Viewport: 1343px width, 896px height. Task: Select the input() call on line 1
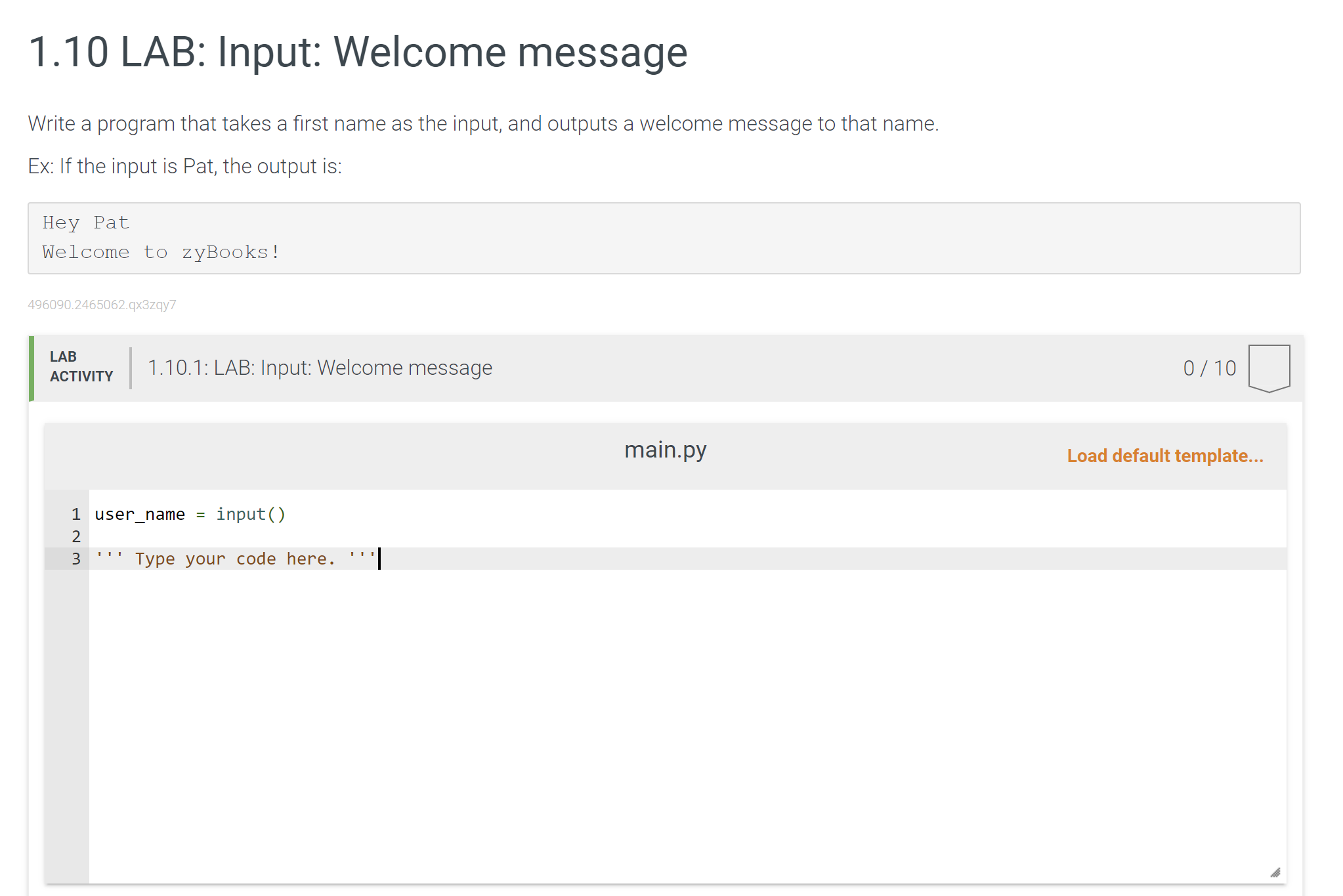251,515
